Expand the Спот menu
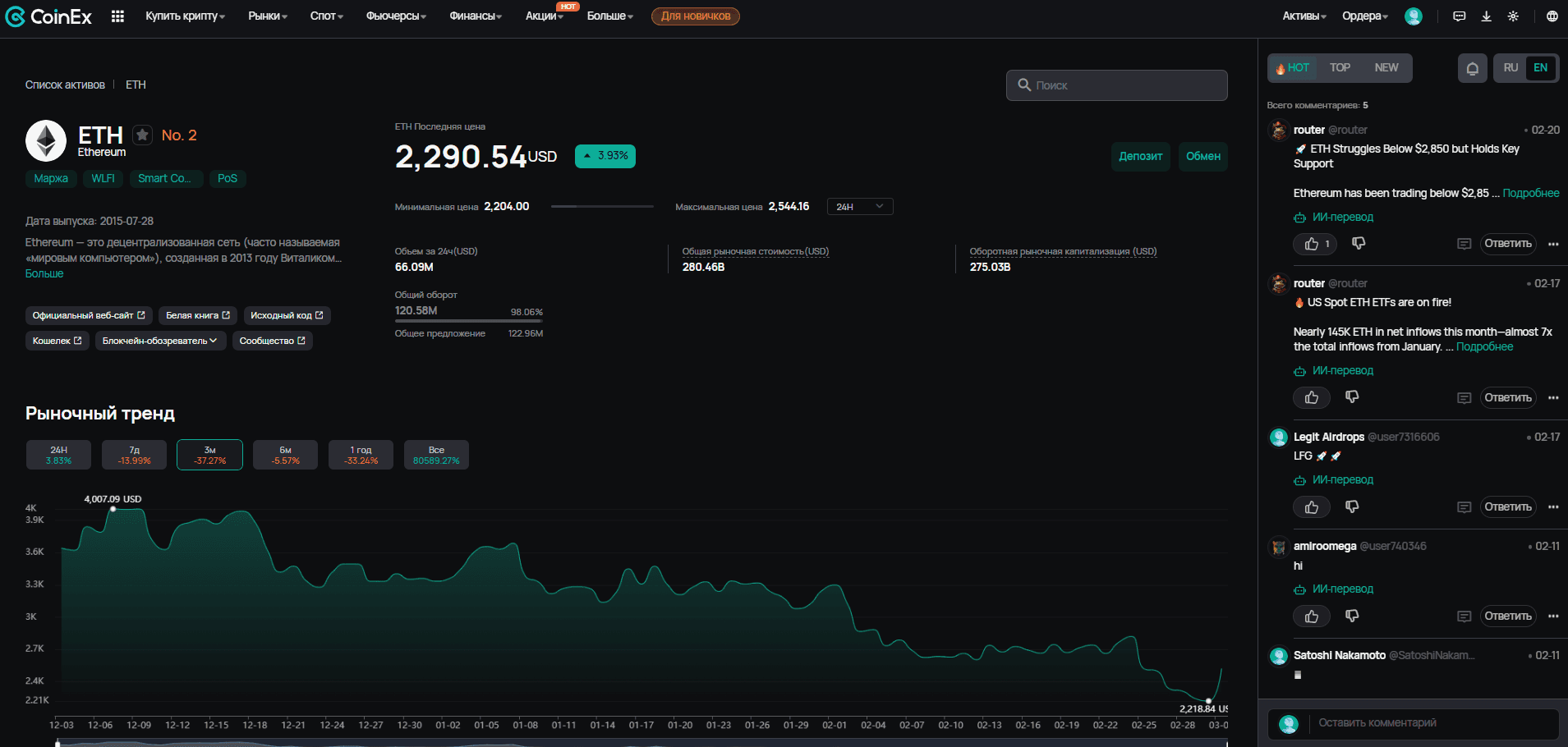The height and width of the screenshot is (747, 1568). tap(326, 16)
